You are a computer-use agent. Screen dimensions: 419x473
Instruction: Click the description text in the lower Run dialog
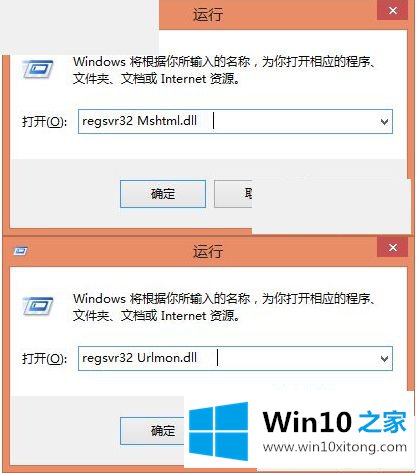tap(224, 307)
